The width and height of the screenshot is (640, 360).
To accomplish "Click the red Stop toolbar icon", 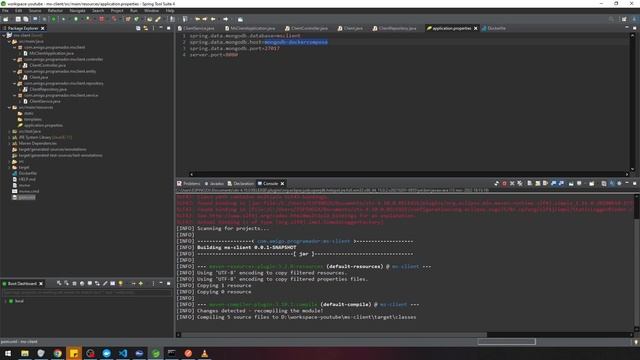I will pyautogui.click(x=102, y=19).
